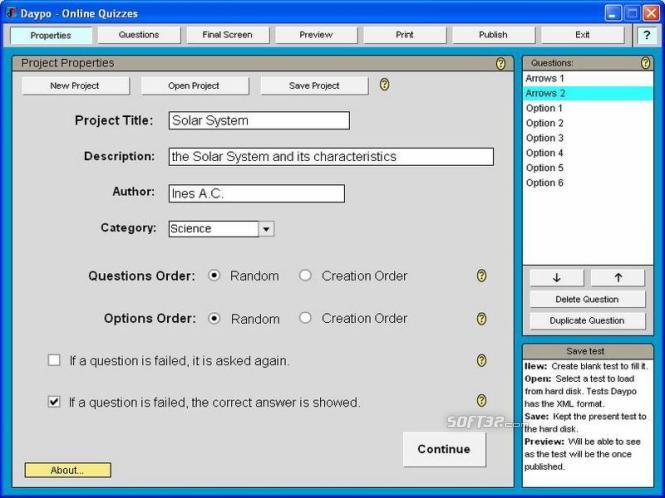Select Arrows 2 in the questions list

click(588, 93)
